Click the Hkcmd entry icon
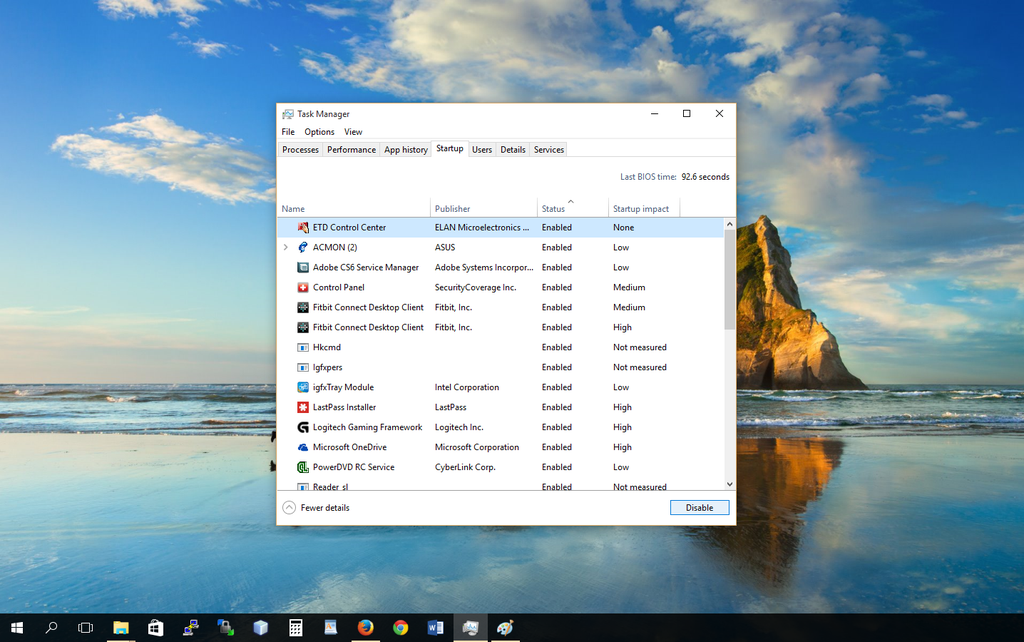 pyautogui.click(x=303, y=347)
